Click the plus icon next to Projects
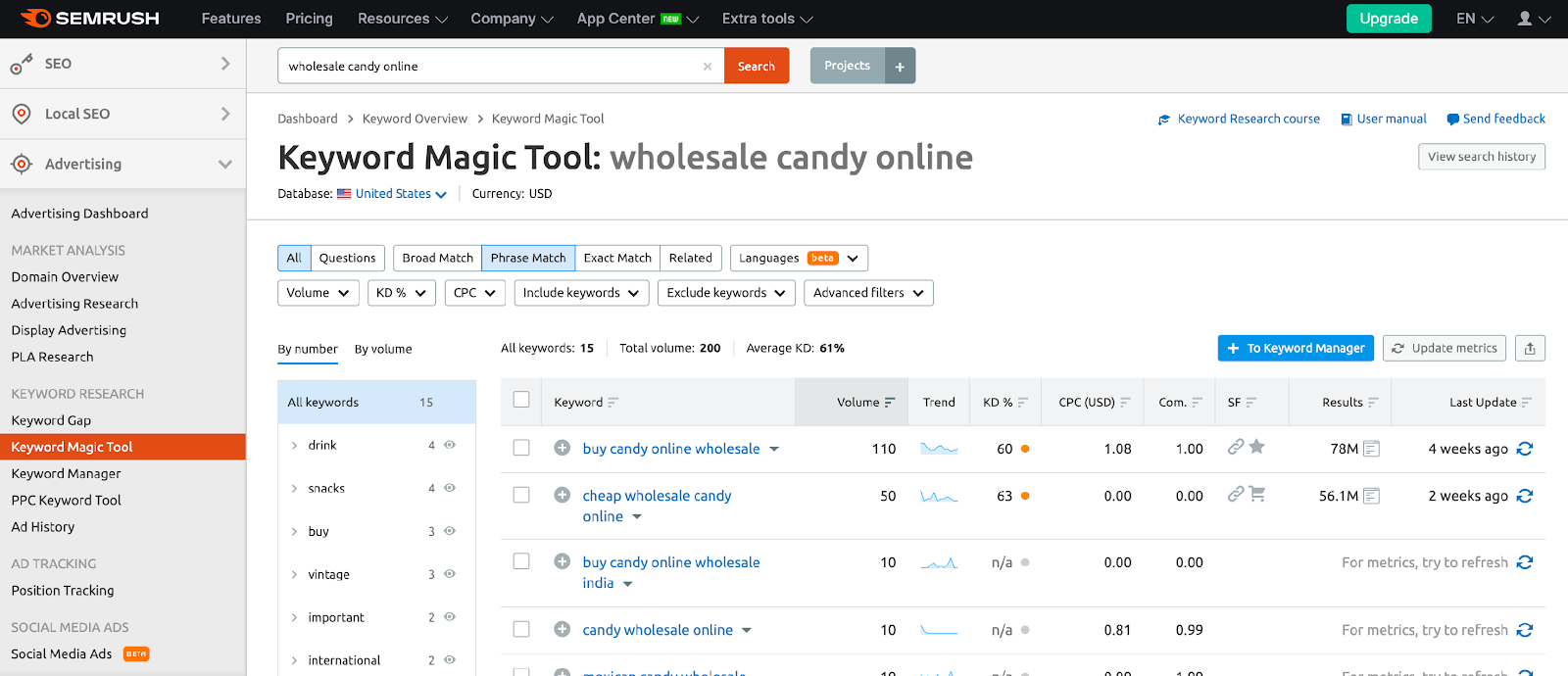This screenshot has height=676, width=1568. click(x=900, y=66)
